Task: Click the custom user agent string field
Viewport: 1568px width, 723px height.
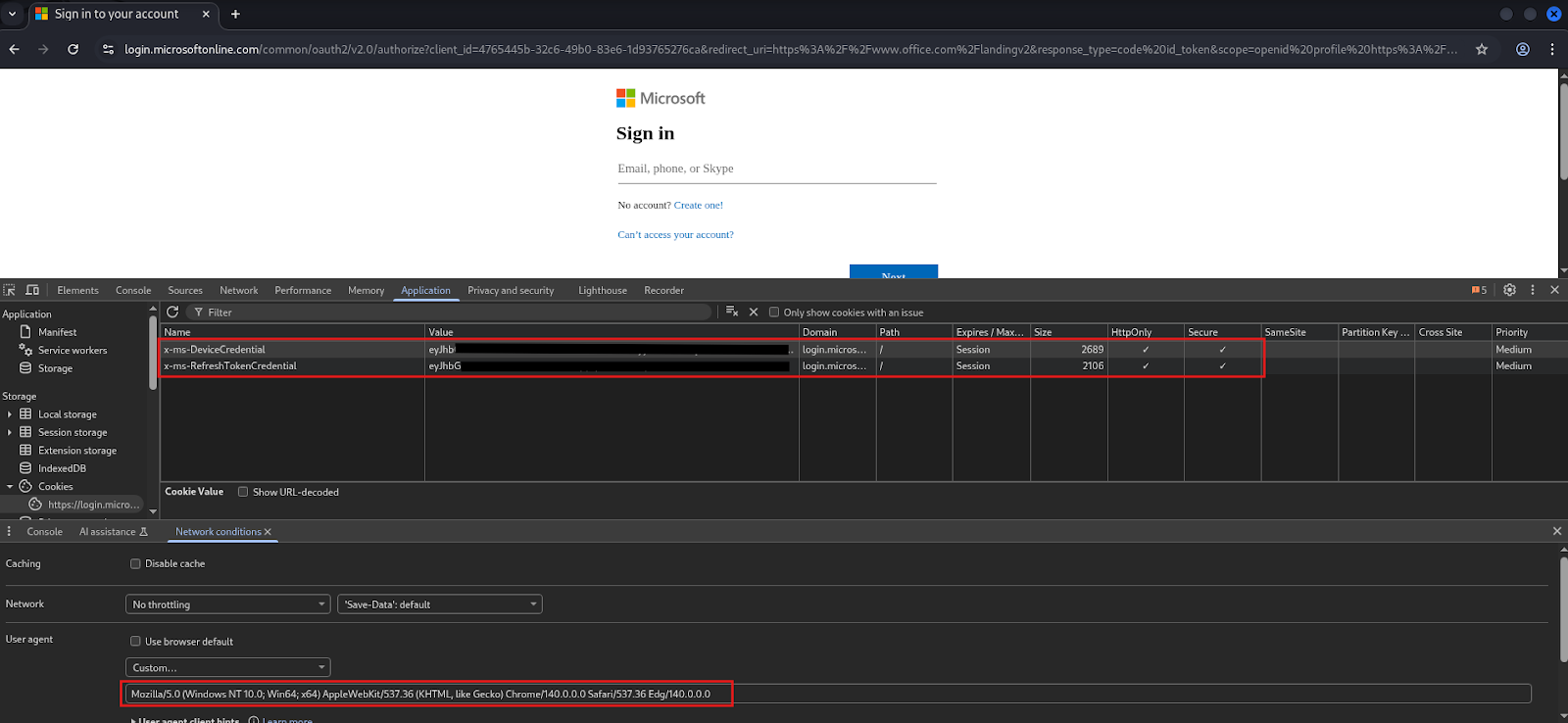Action: pos(828,694)
